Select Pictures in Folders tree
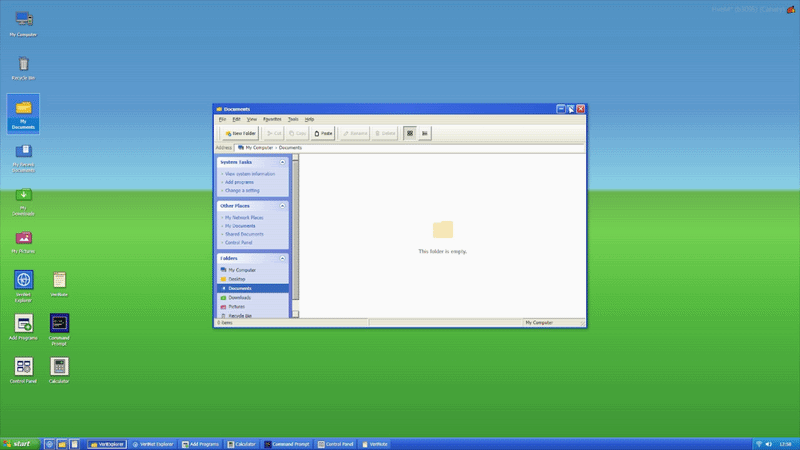 point(253,307)
